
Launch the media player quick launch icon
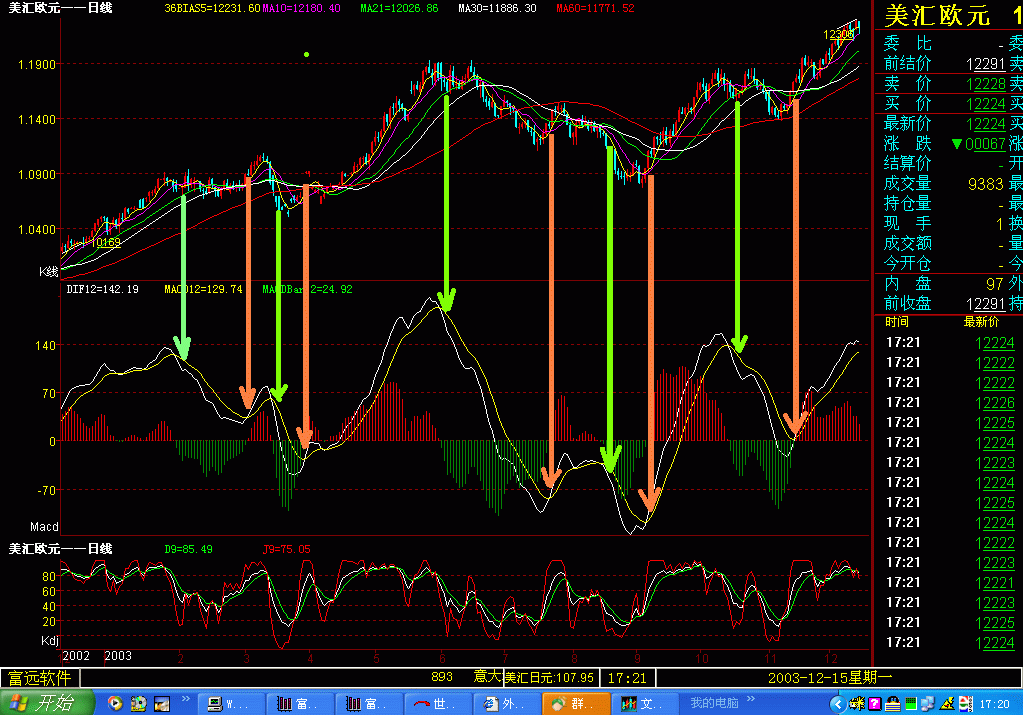point(115,703)
